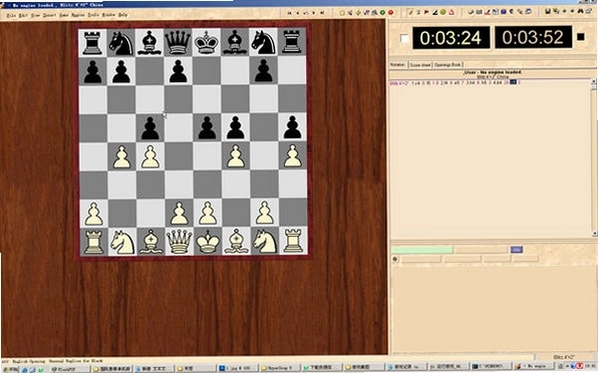Toggle the black square beside the right clock

coord(580,37)
